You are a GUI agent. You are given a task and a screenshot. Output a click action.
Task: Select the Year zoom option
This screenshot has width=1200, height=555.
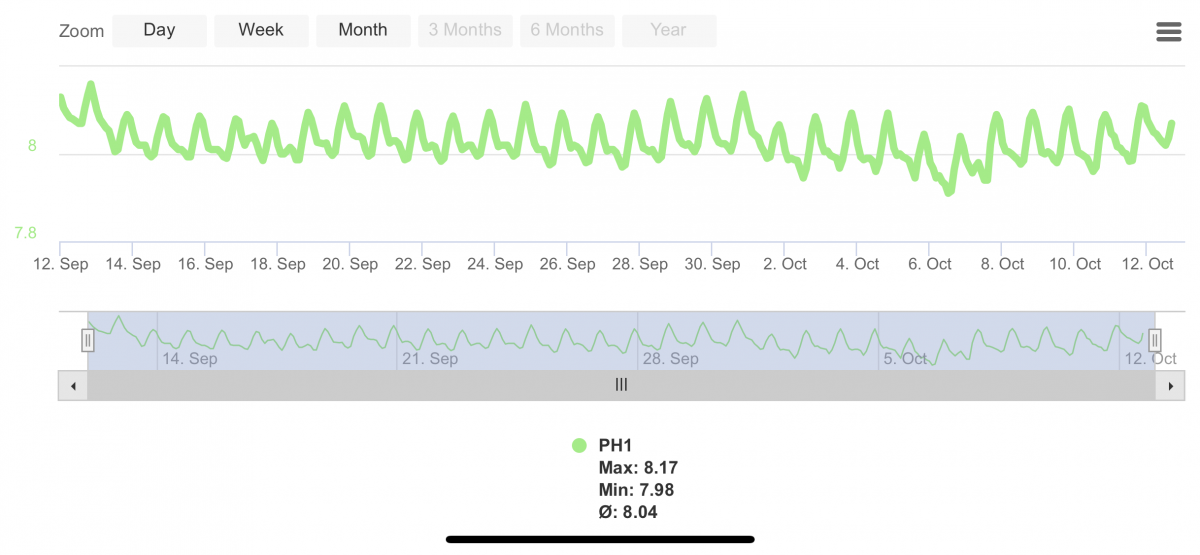(668, 30)
